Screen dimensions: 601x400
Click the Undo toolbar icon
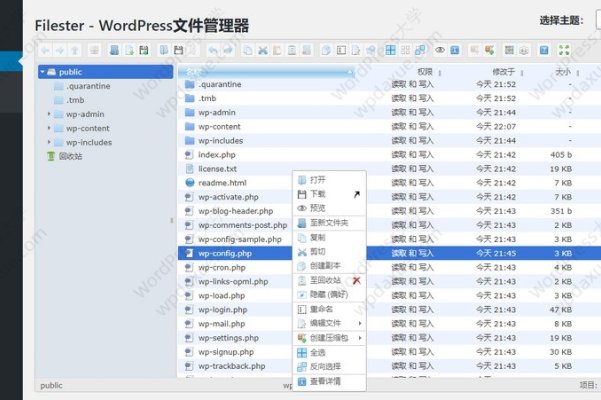213,50
